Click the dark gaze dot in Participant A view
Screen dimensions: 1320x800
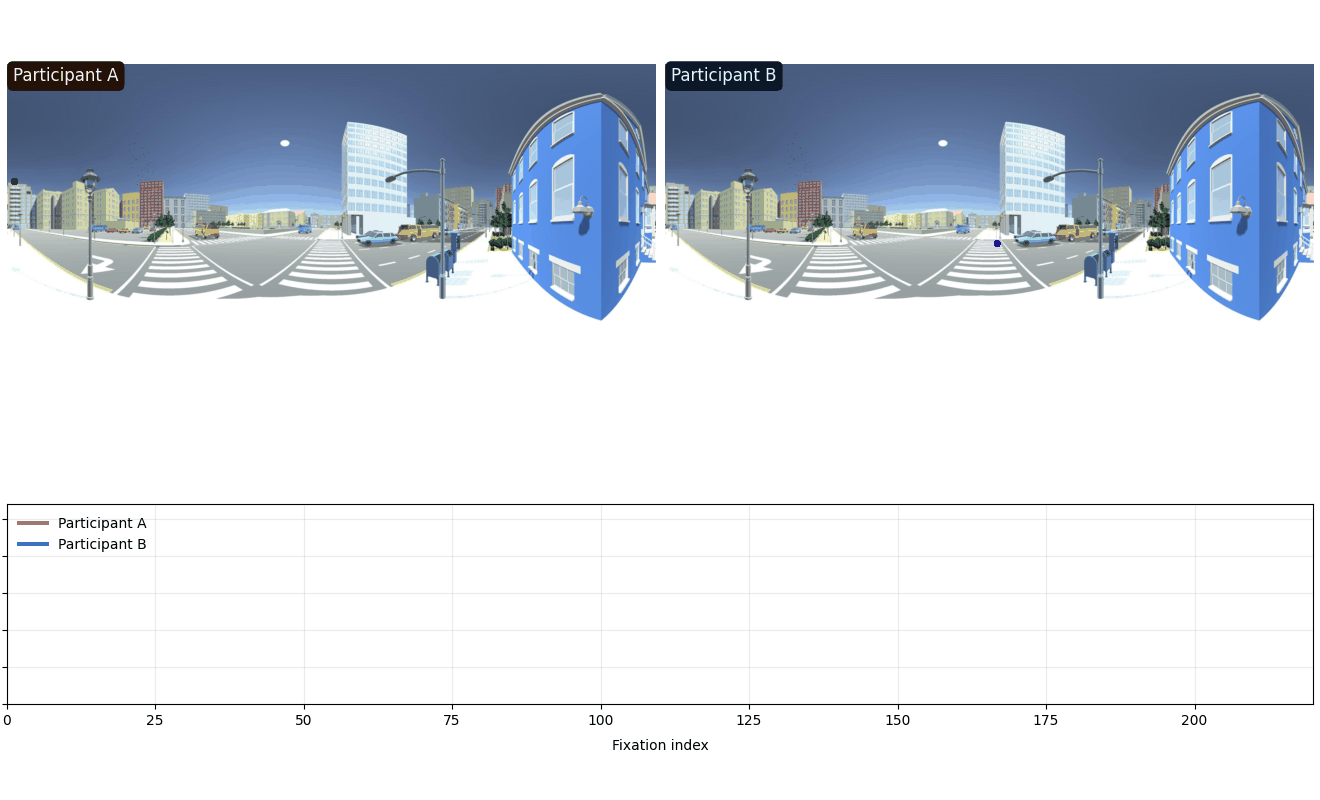[14, 181]
